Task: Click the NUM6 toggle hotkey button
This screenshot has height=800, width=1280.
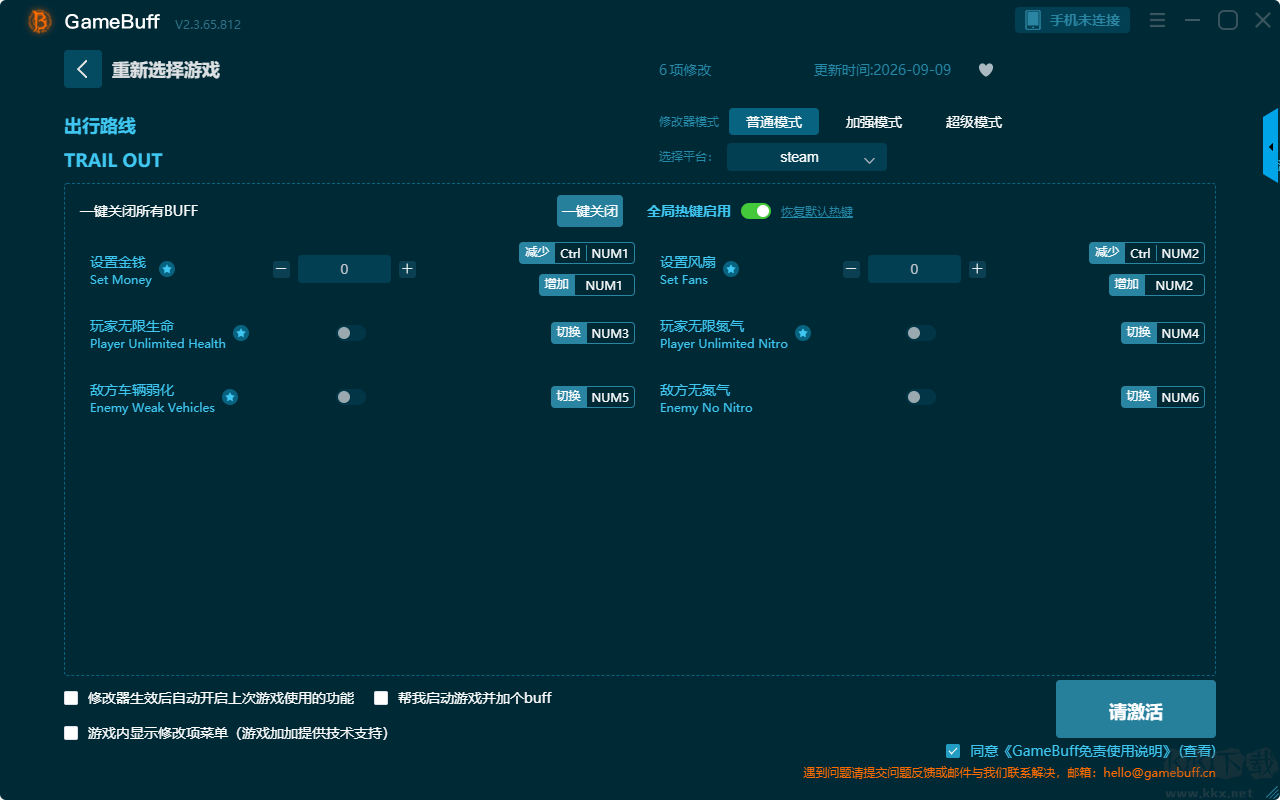Action: 1163,397
